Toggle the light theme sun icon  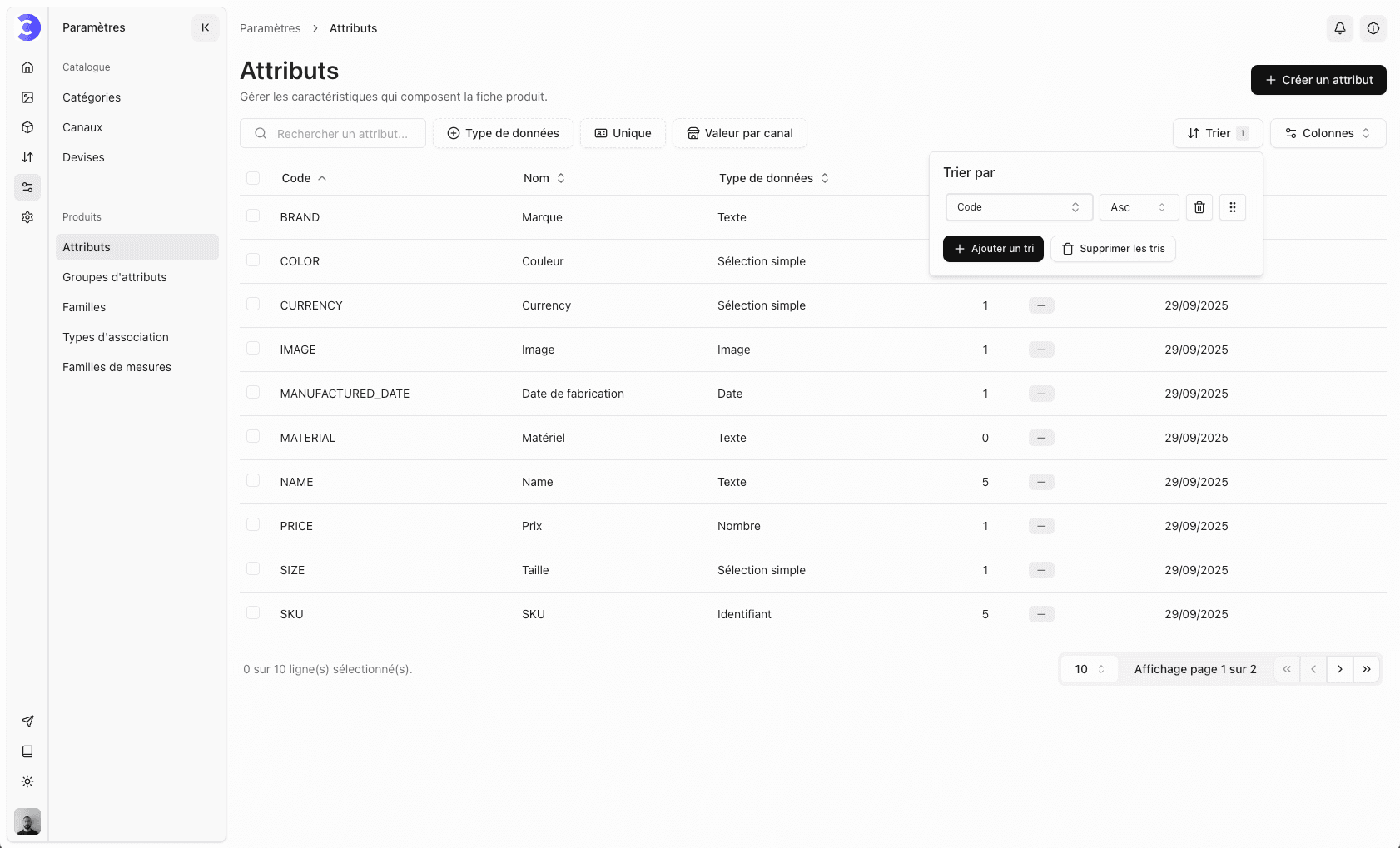pos(27,781)
